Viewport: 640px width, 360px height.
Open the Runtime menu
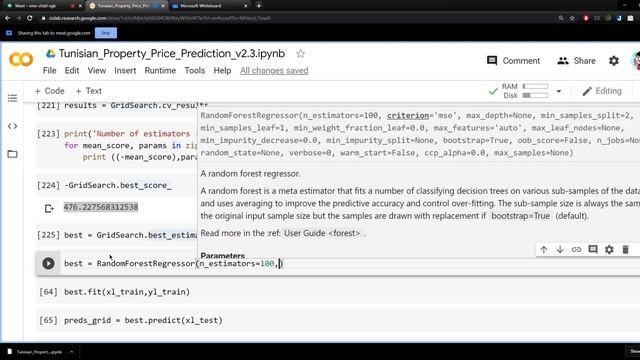coord(160,71)
